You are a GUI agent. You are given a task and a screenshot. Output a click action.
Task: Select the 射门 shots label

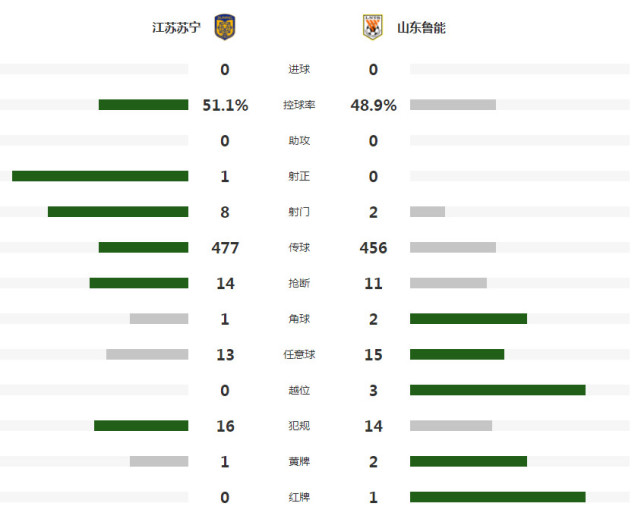(299, 212)
